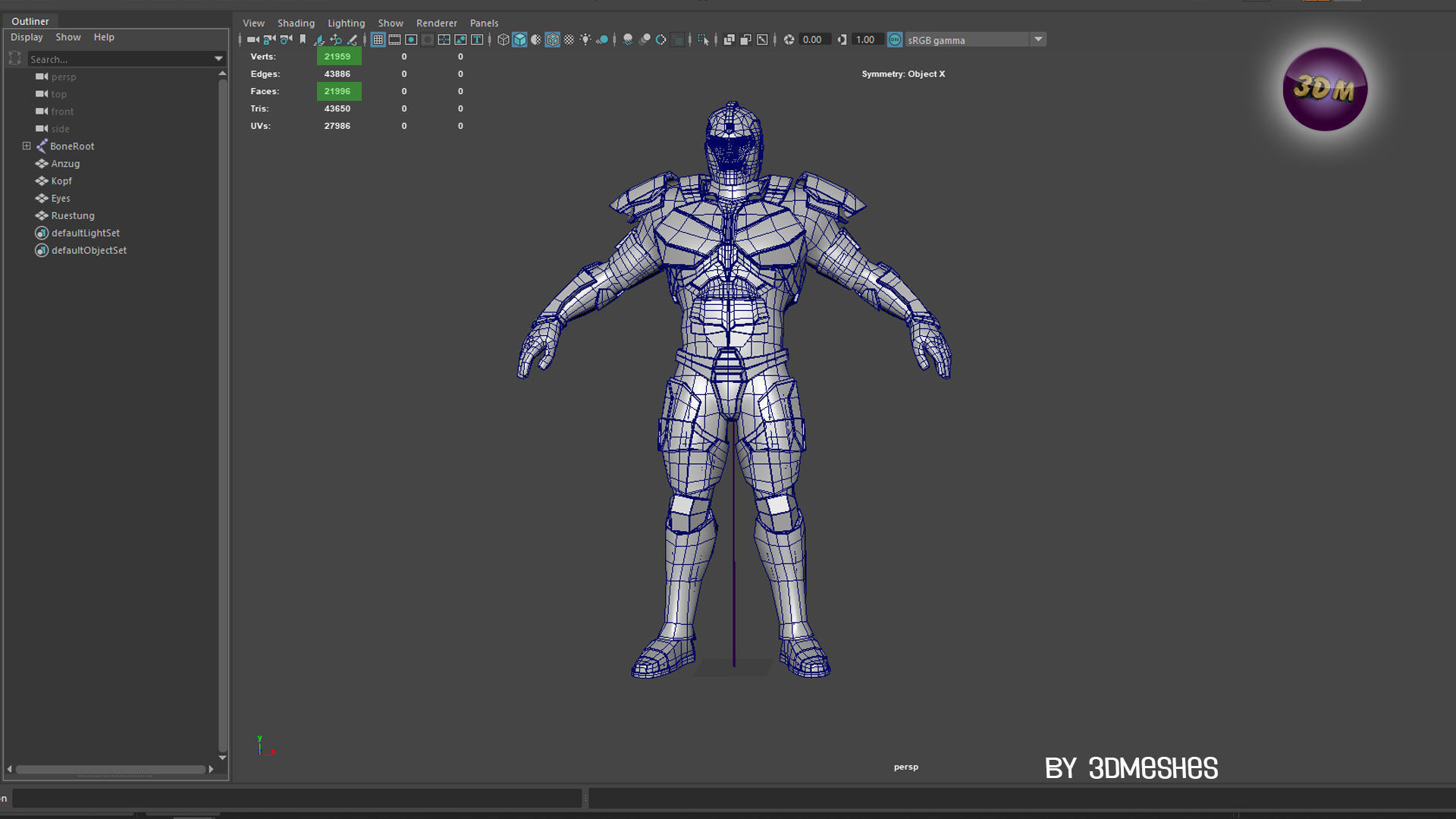Select the Anzug mesh in Outliner
This screenshot has width=1456, height=819.
pos(65,164)
